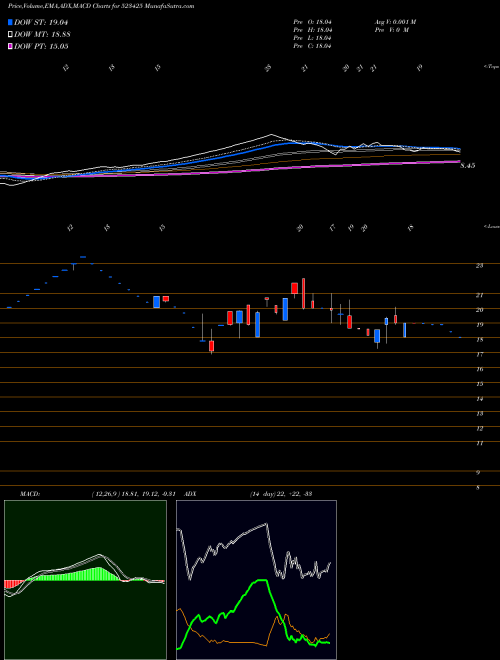Click the price axis label 16
This screenshot has width=500, height=660.
coord(479,369)
